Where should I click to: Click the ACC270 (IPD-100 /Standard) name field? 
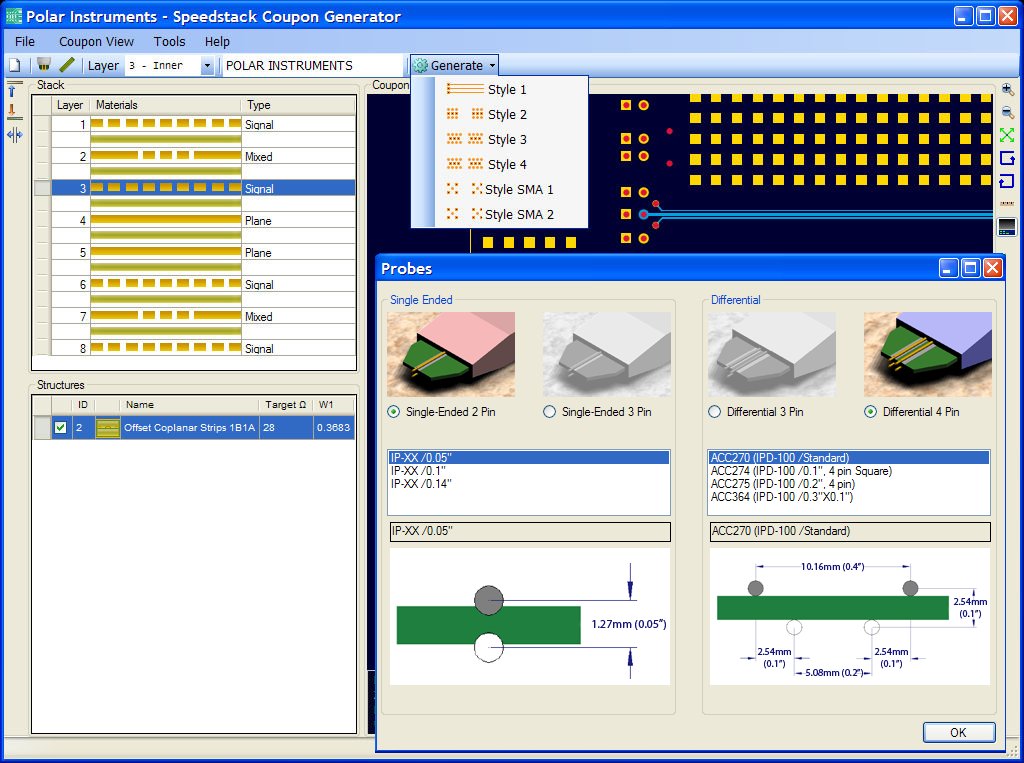pyautogui.click(x=850, y=531)
